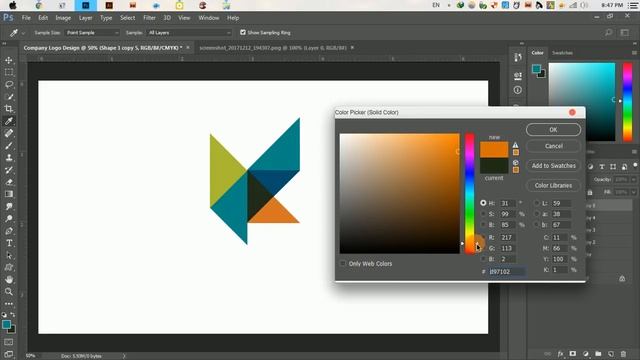
Task: Select the Quick Selection tool
Action: click(9, 97)
